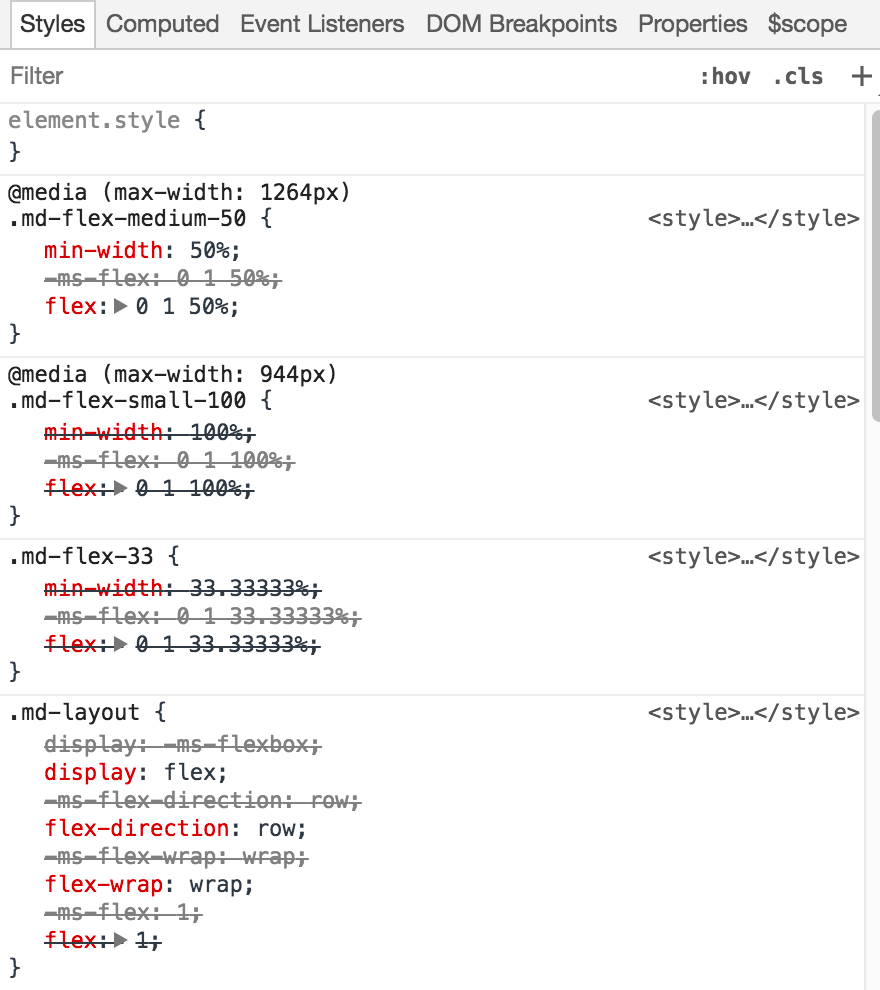Open the DOM Breakpoints tab

pos(521,24)
